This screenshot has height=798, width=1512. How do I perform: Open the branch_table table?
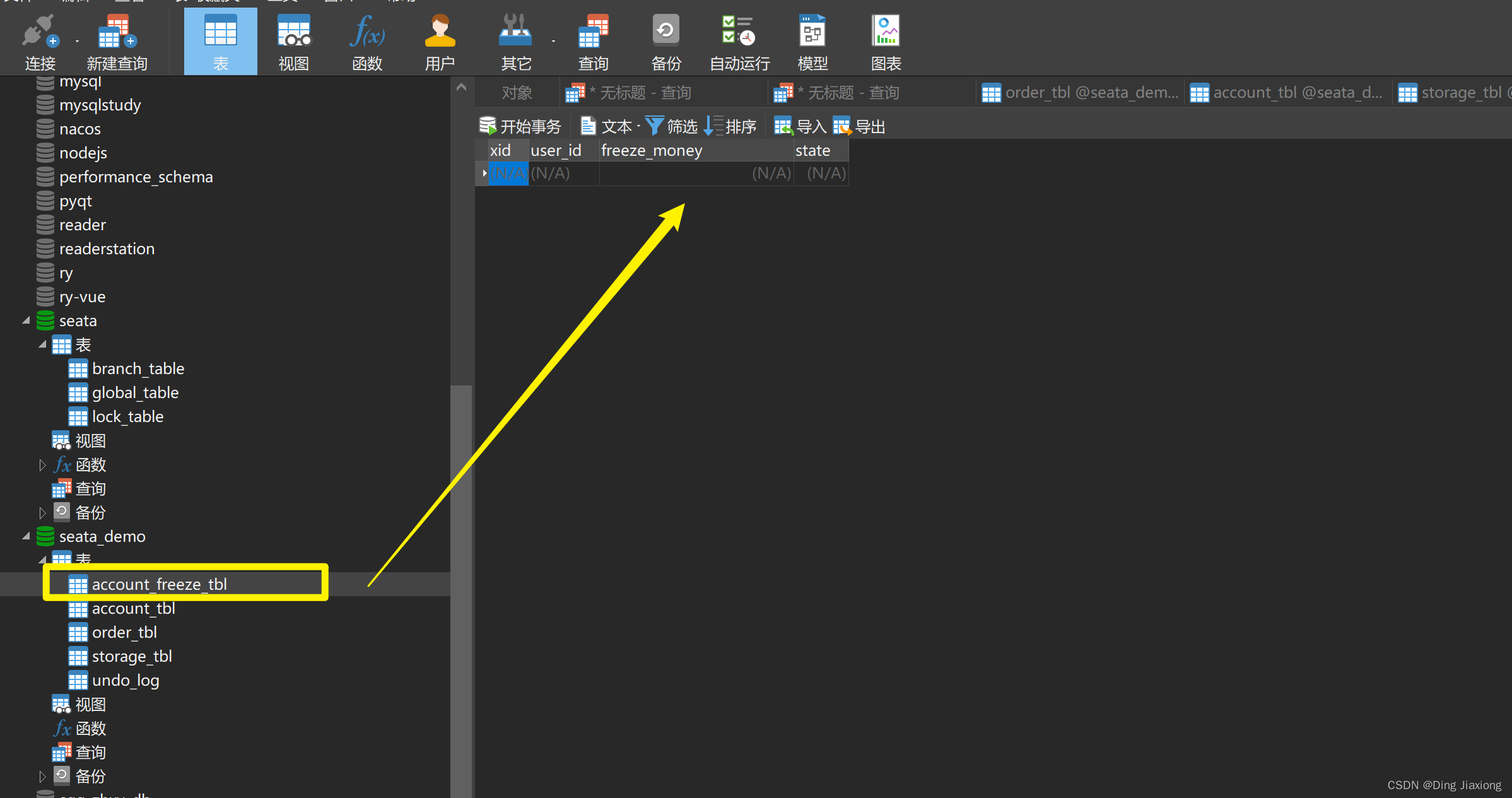point(138,368)
